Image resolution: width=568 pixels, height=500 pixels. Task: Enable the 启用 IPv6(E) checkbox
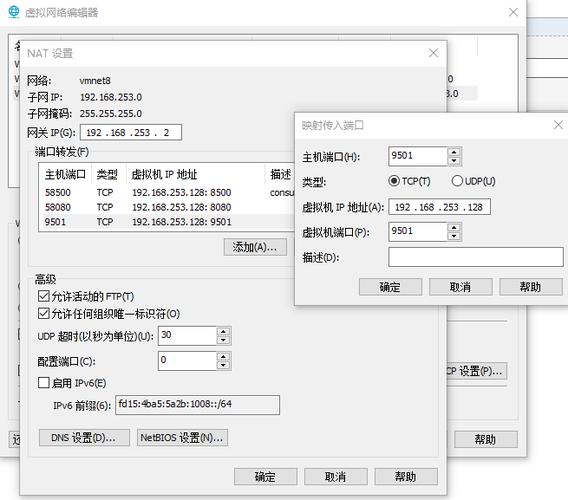[x=44, y=383]
